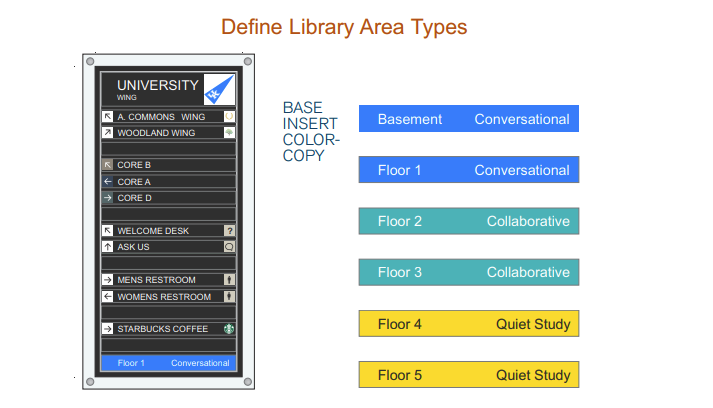Screen dimensions: 713x408
Task: Click the Starbucks logo icon
Action: click(229, 328)
